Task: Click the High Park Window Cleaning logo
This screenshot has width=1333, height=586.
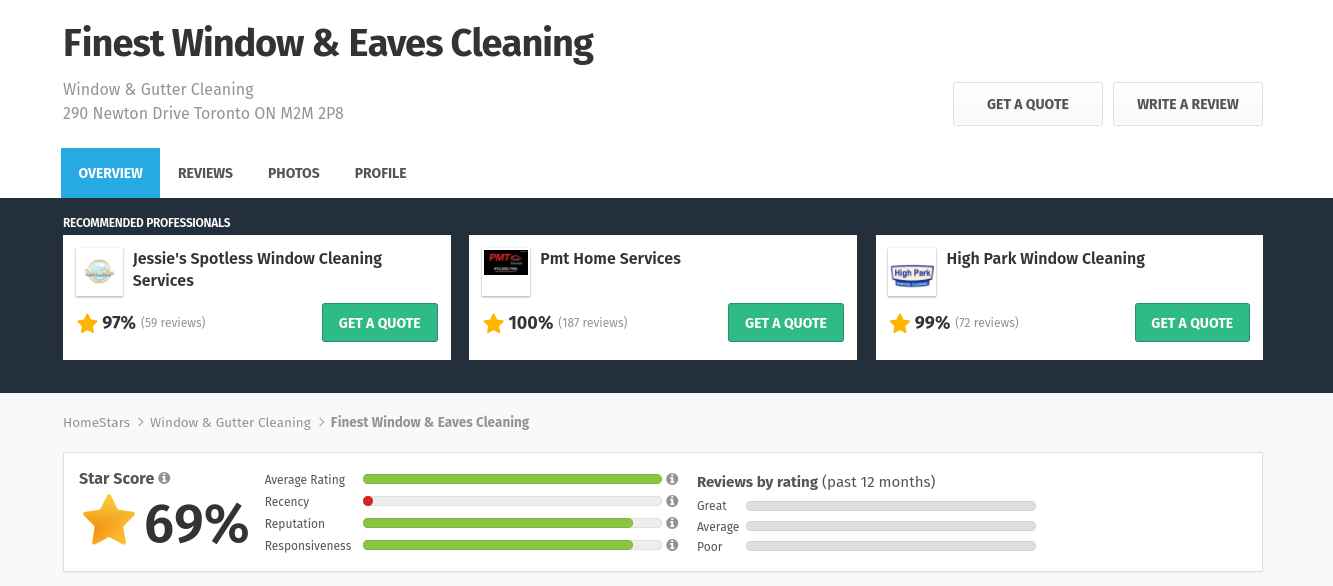Action: [x=912, y=272]
